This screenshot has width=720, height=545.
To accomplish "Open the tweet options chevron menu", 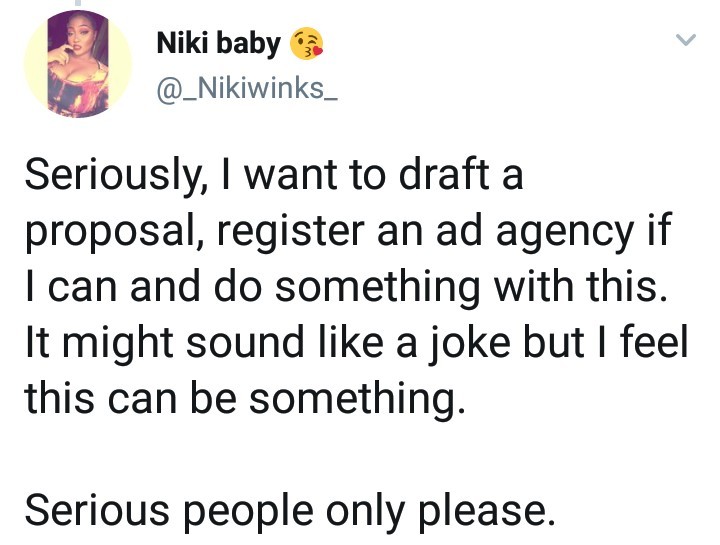I will click(685, 40).
